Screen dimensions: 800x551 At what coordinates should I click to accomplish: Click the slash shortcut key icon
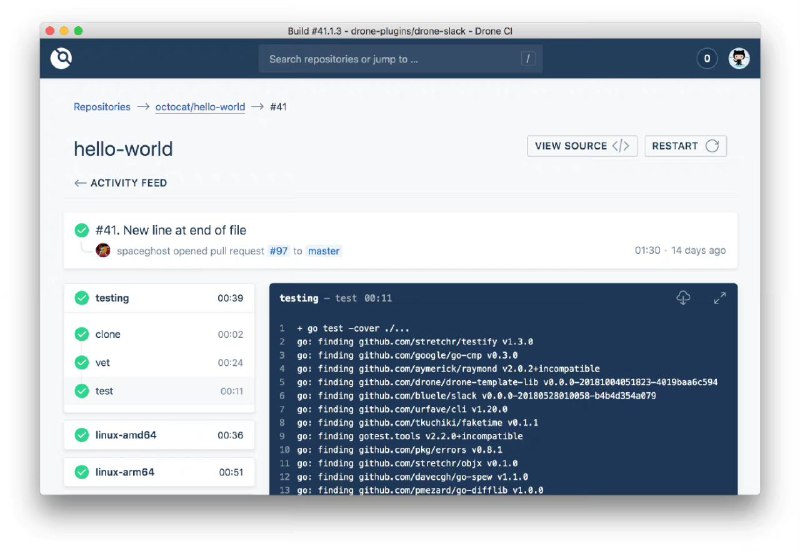[527, 59]
